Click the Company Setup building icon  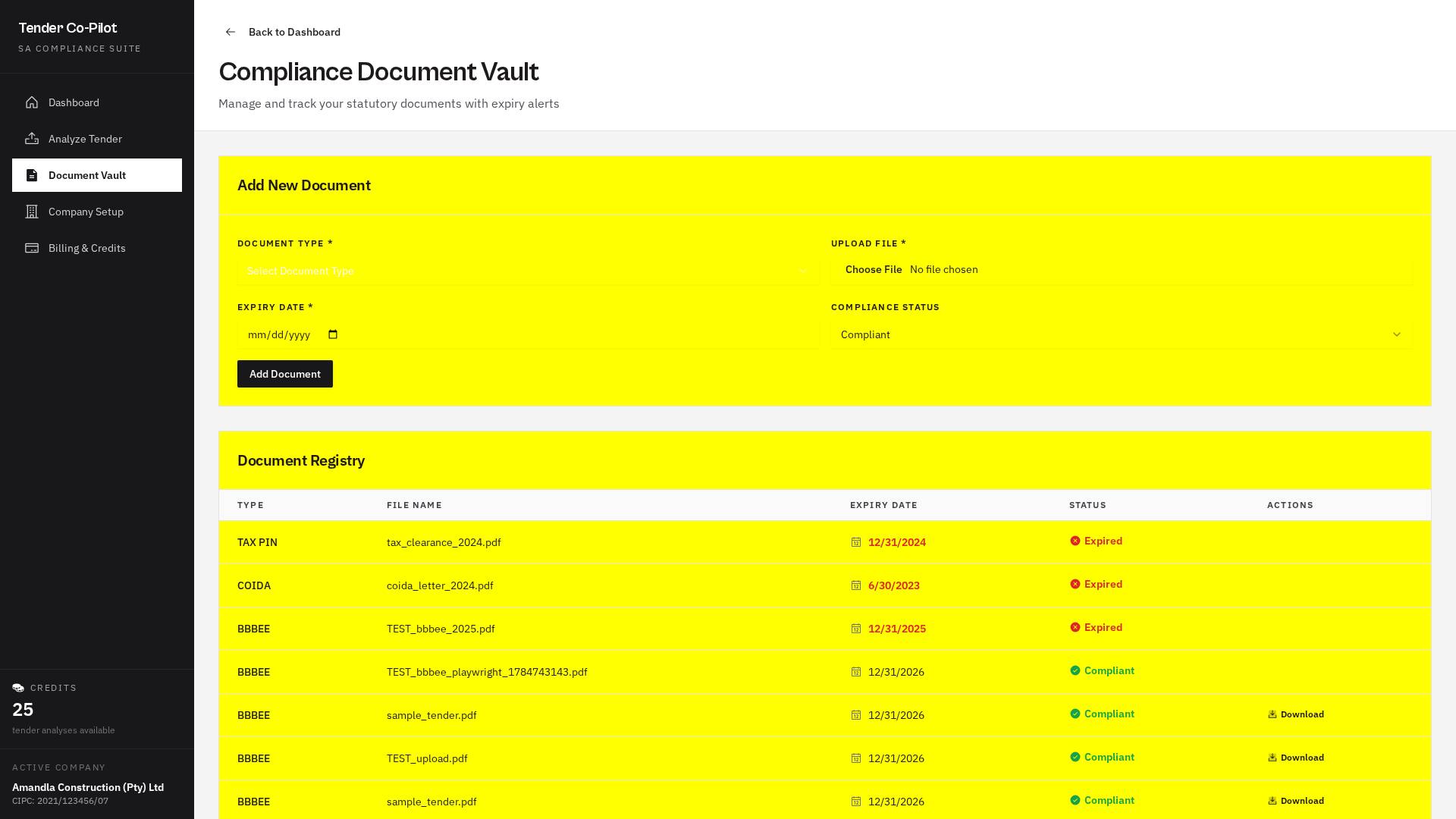coord(32,212)
